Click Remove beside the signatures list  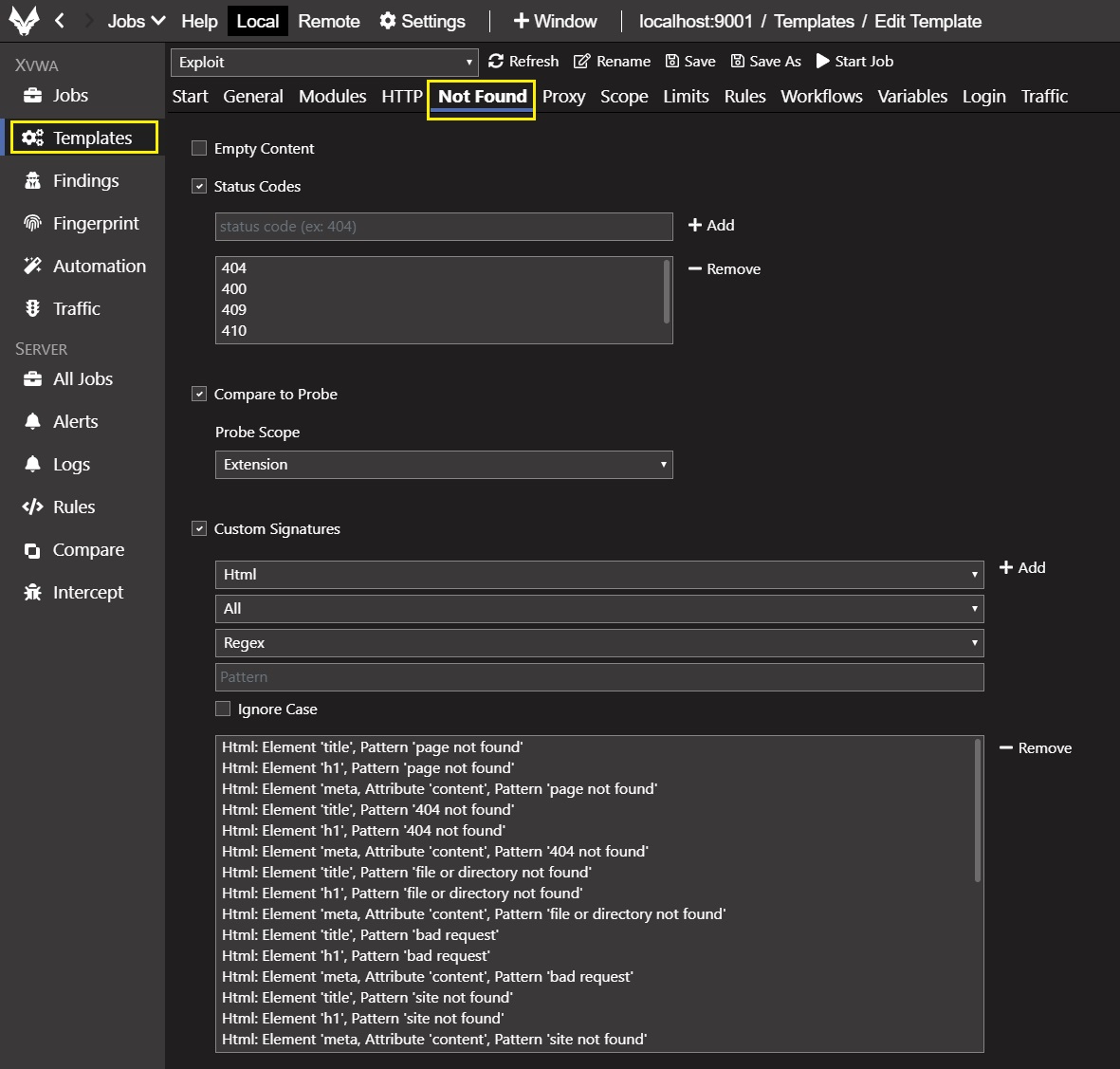(1036, 747)
